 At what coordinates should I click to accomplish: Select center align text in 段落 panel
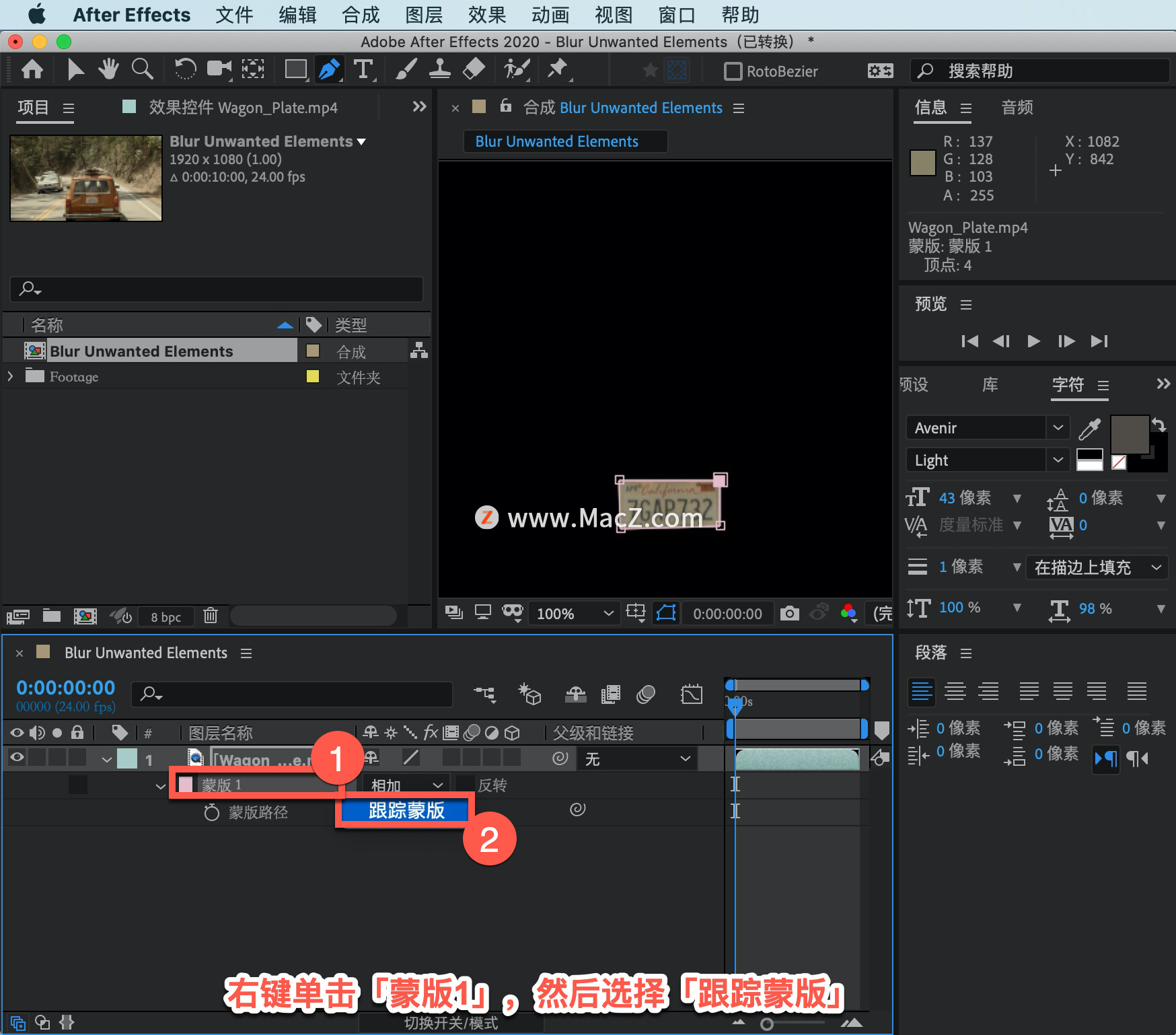tap(955, 691)
